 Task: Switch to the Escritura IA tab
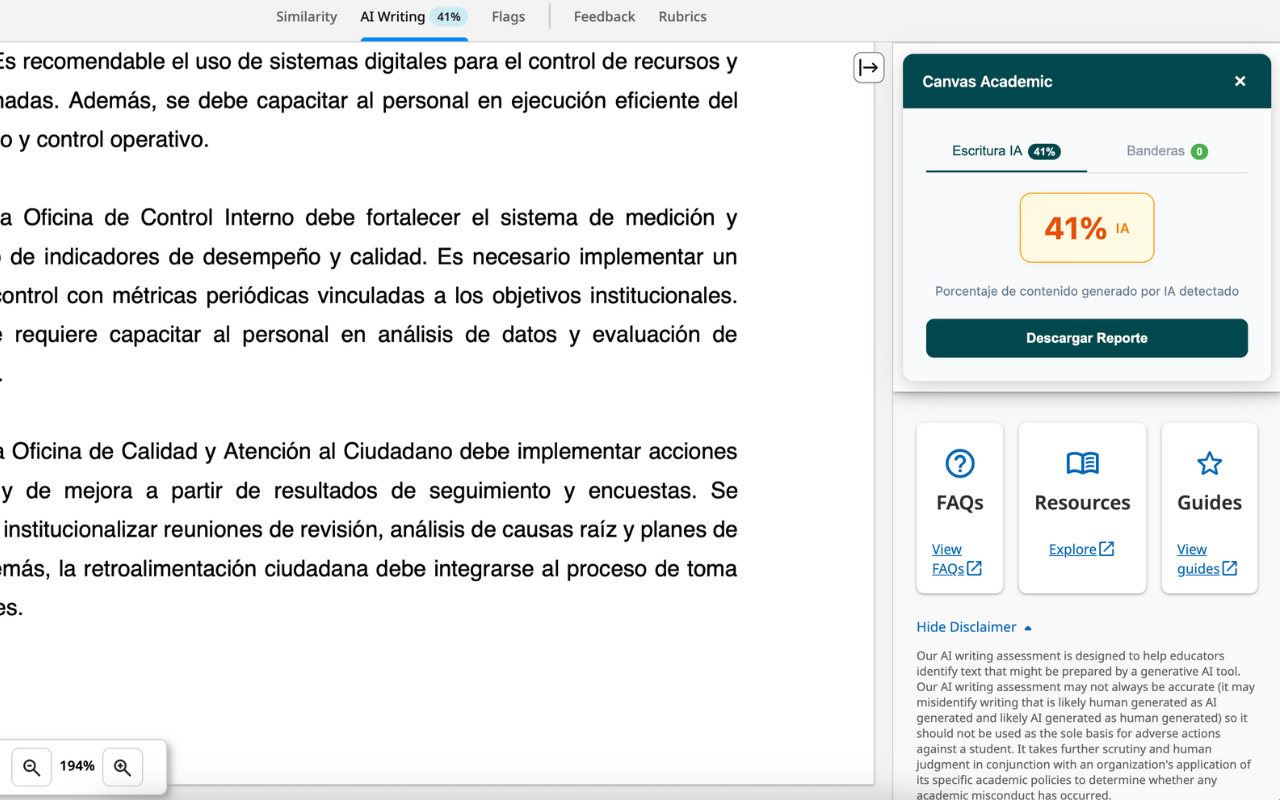1005,151
